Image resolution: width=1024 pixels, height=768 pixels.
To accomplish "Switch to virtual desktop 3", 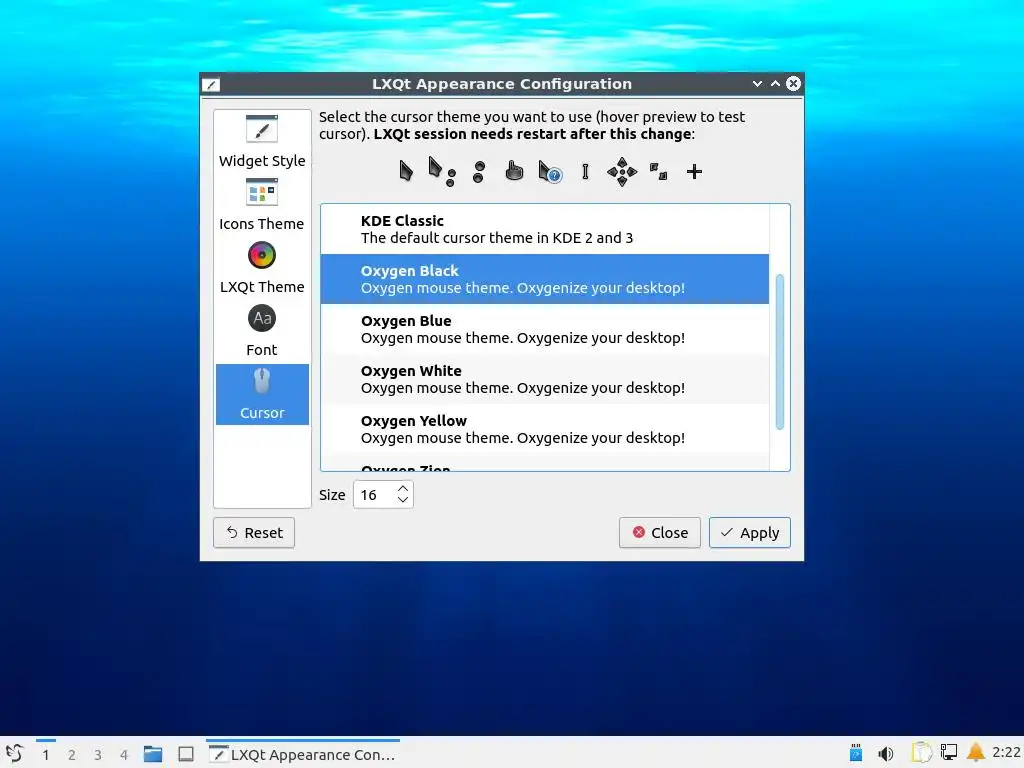I will coord(98,755).
